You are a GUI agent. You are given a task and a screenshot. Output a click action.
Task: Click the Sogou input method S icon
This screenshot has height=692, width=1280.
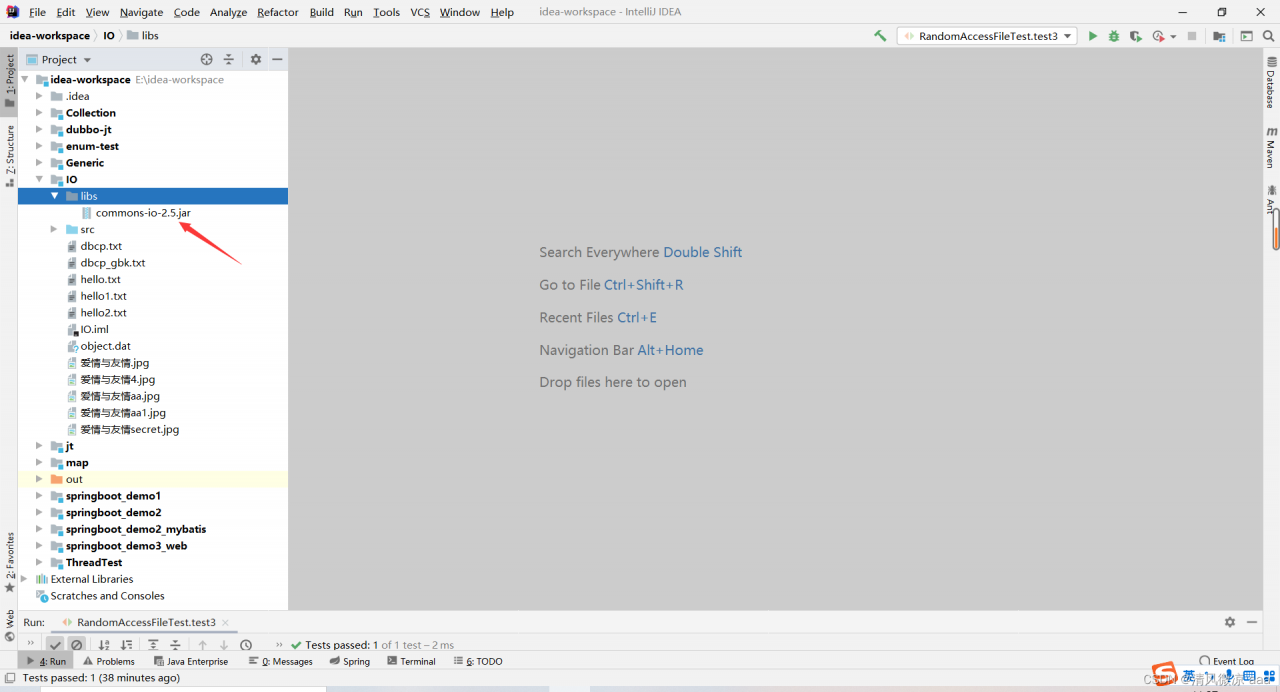click(1164, 673)
